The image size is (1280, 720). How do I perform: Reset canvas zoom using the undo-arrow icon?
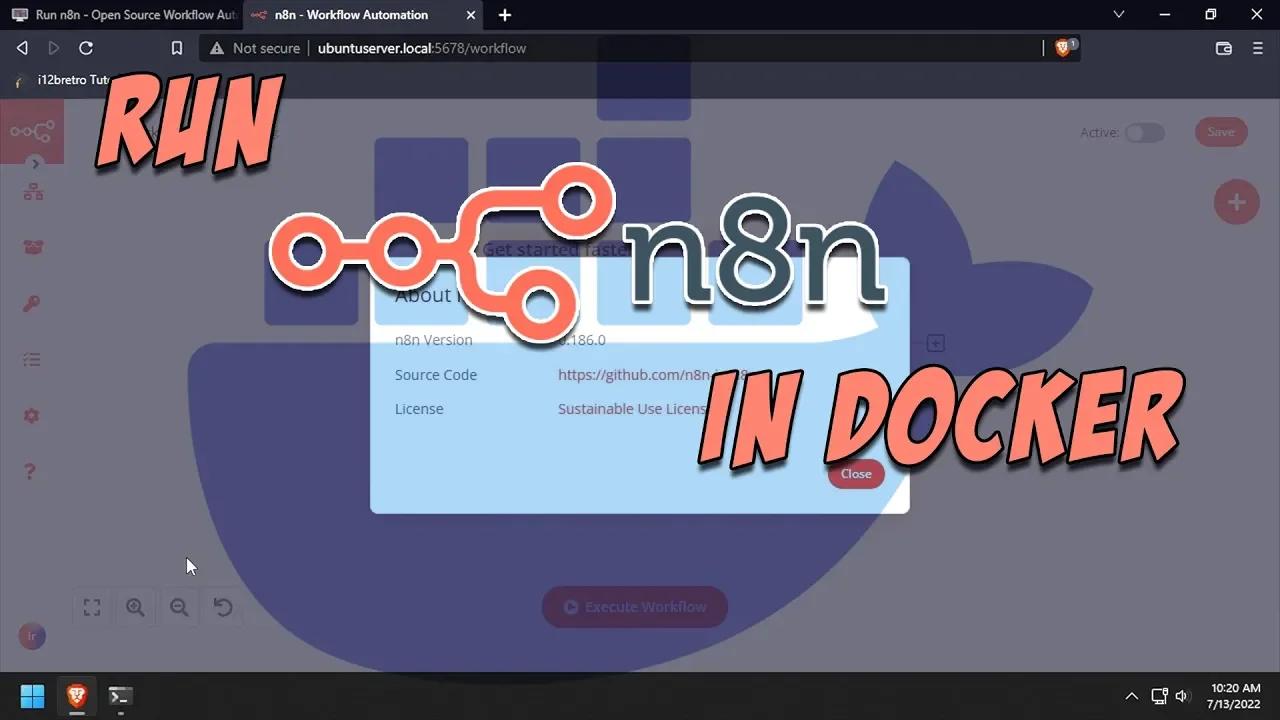pyautogui.click(x=223, y=607)
